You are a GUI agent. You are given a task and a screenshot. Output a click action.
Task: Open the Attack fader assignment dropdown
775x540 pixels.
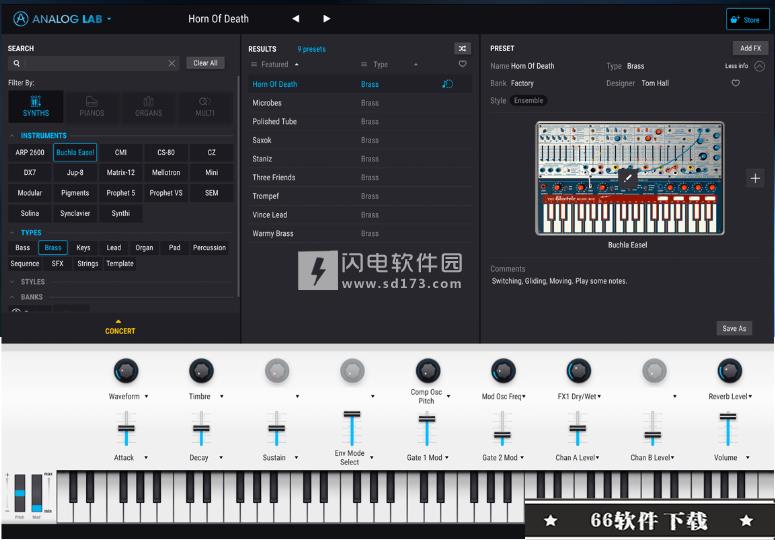(x=146, y=457)
